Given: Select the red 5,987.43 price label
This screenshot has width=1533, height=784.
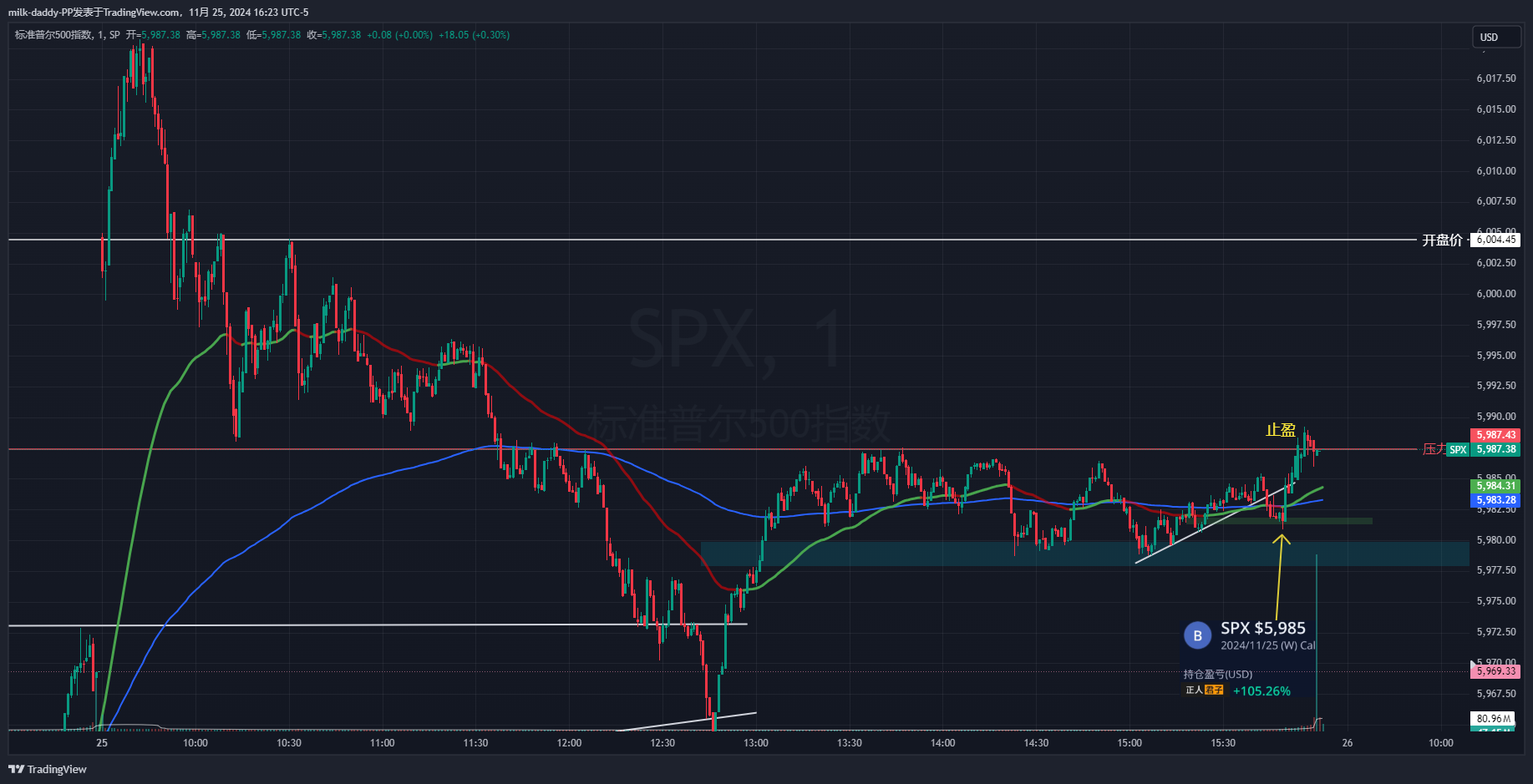Looking at the screenshot, I should pos(1495,435).
